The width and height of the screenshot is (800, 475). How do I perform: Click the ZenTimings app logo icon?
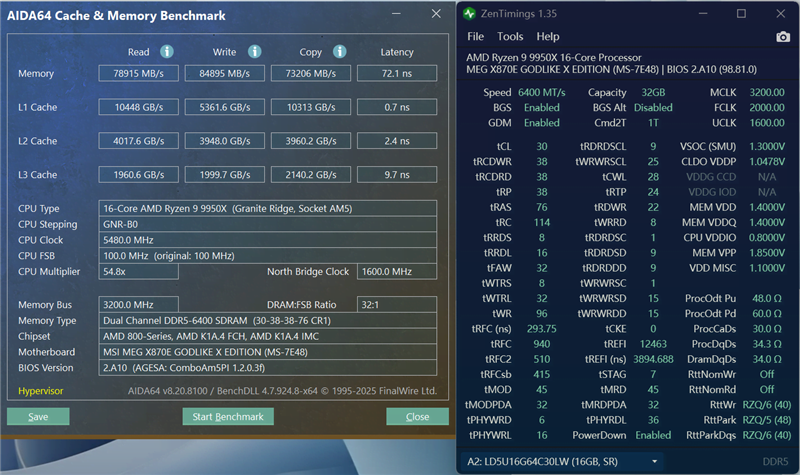469,14
